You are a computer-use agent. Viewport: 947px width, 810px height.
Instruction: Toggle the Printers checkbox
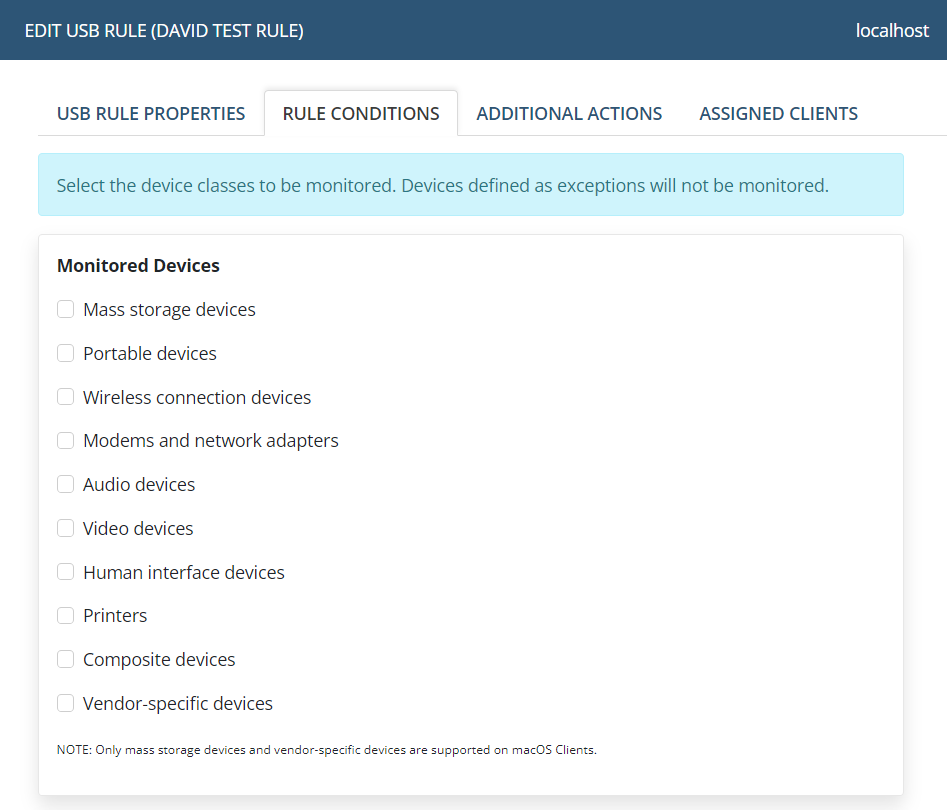point(66,615)
